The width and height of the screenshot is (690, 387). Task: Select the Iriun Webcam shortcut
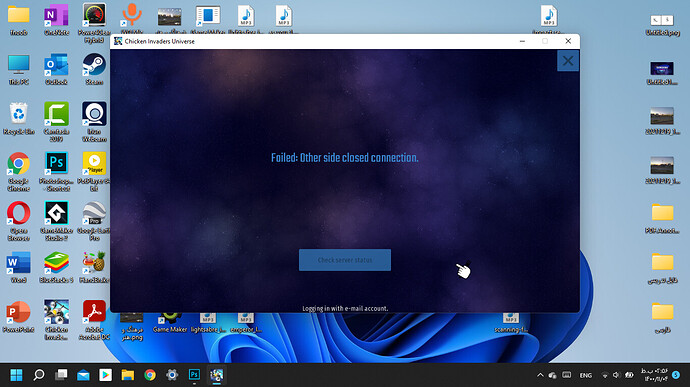tap(94, 122)
